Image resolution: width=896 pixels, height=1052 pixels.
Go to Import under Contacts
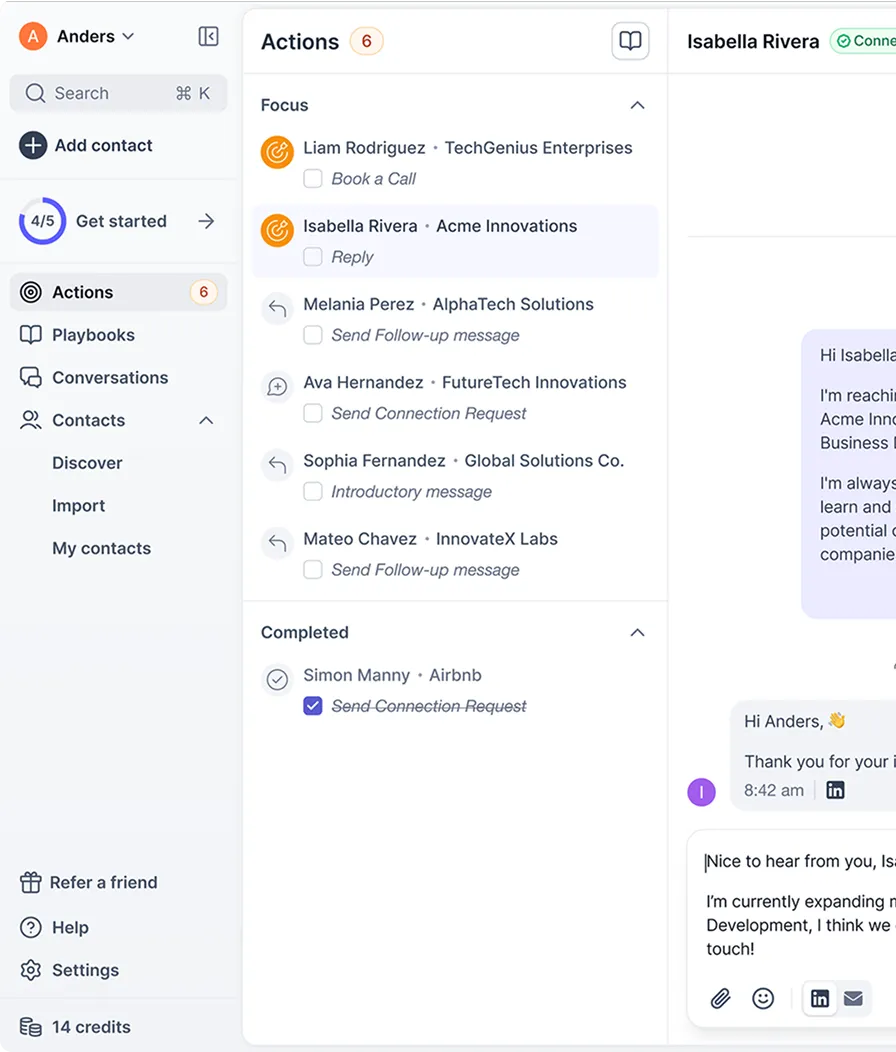(79, 506)
